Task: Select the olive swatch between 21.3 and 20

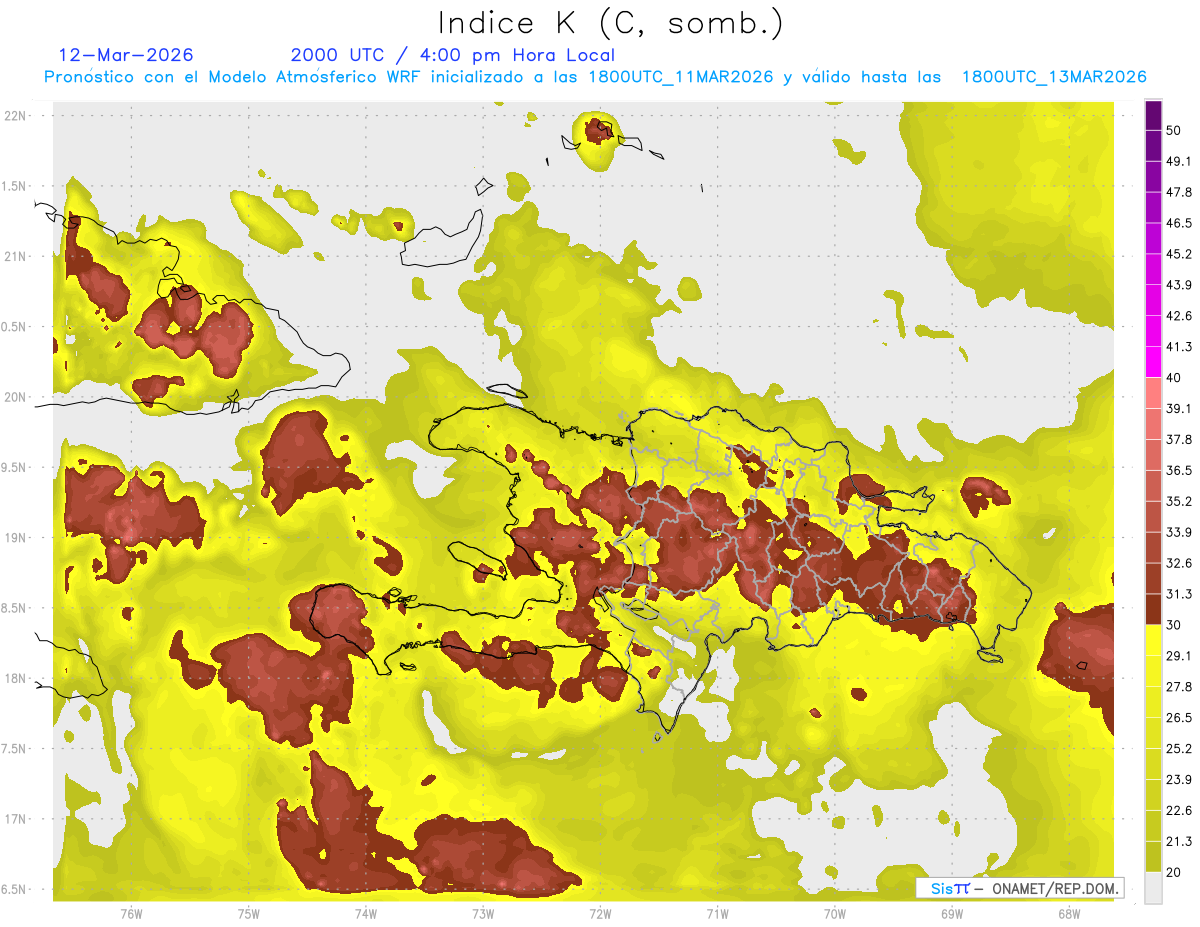Action: (1153, 856)
